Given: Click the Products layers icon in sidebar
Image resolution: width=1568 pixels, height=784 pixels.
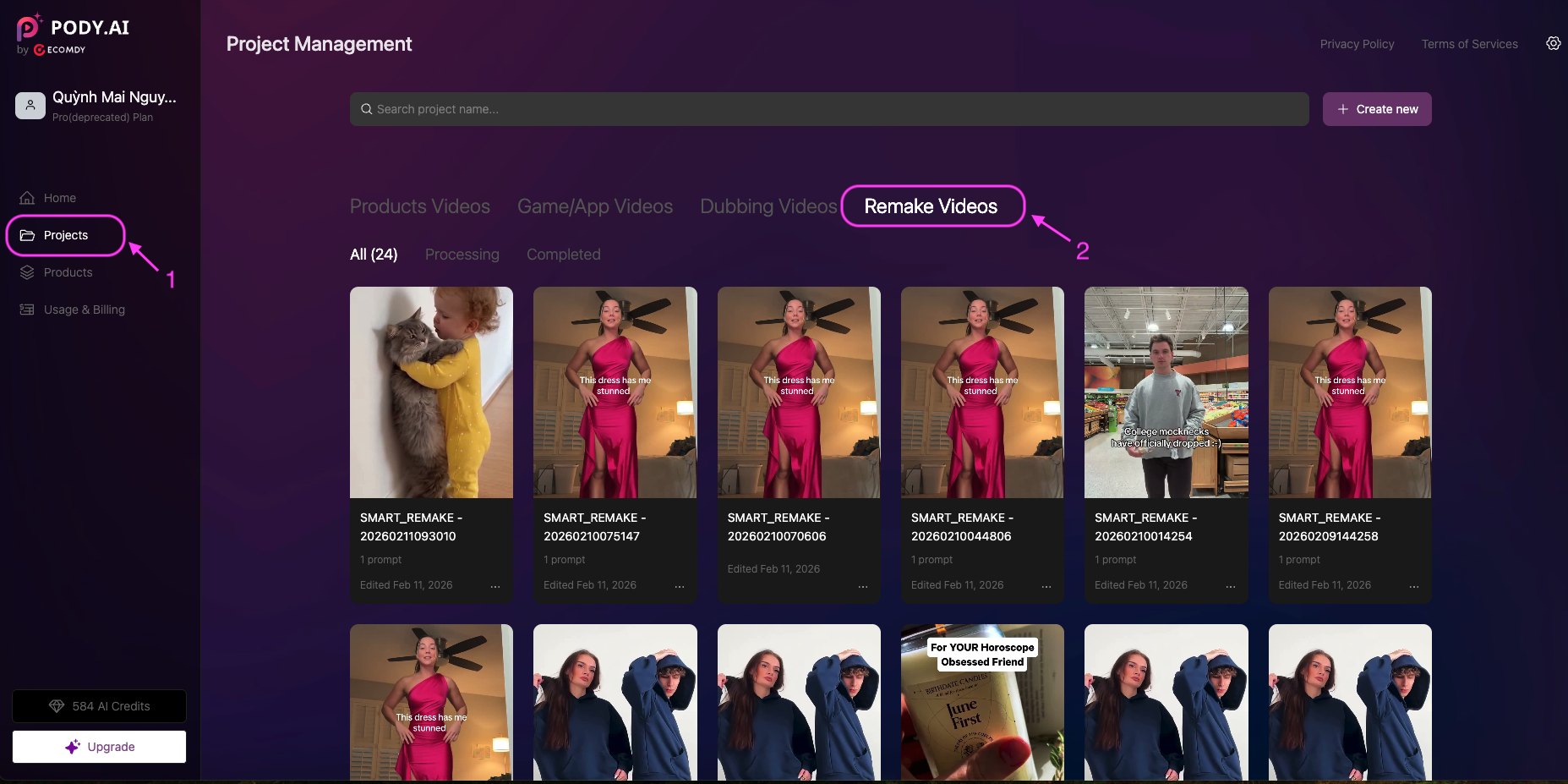Looking at the screenshot, I should 27,272.
